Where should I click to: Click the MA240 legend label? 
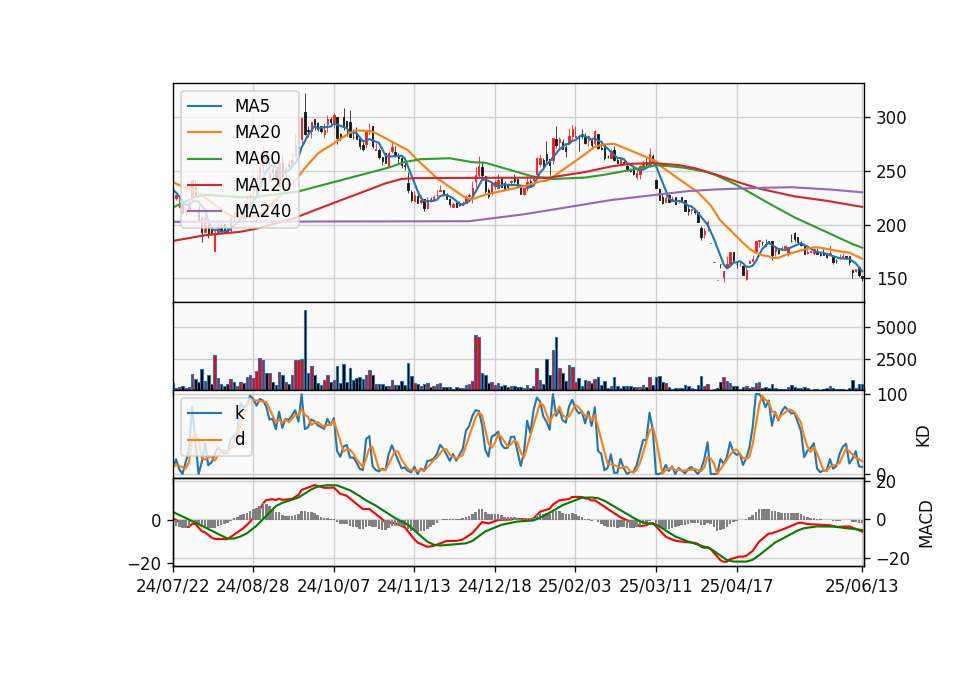(263, 211)
